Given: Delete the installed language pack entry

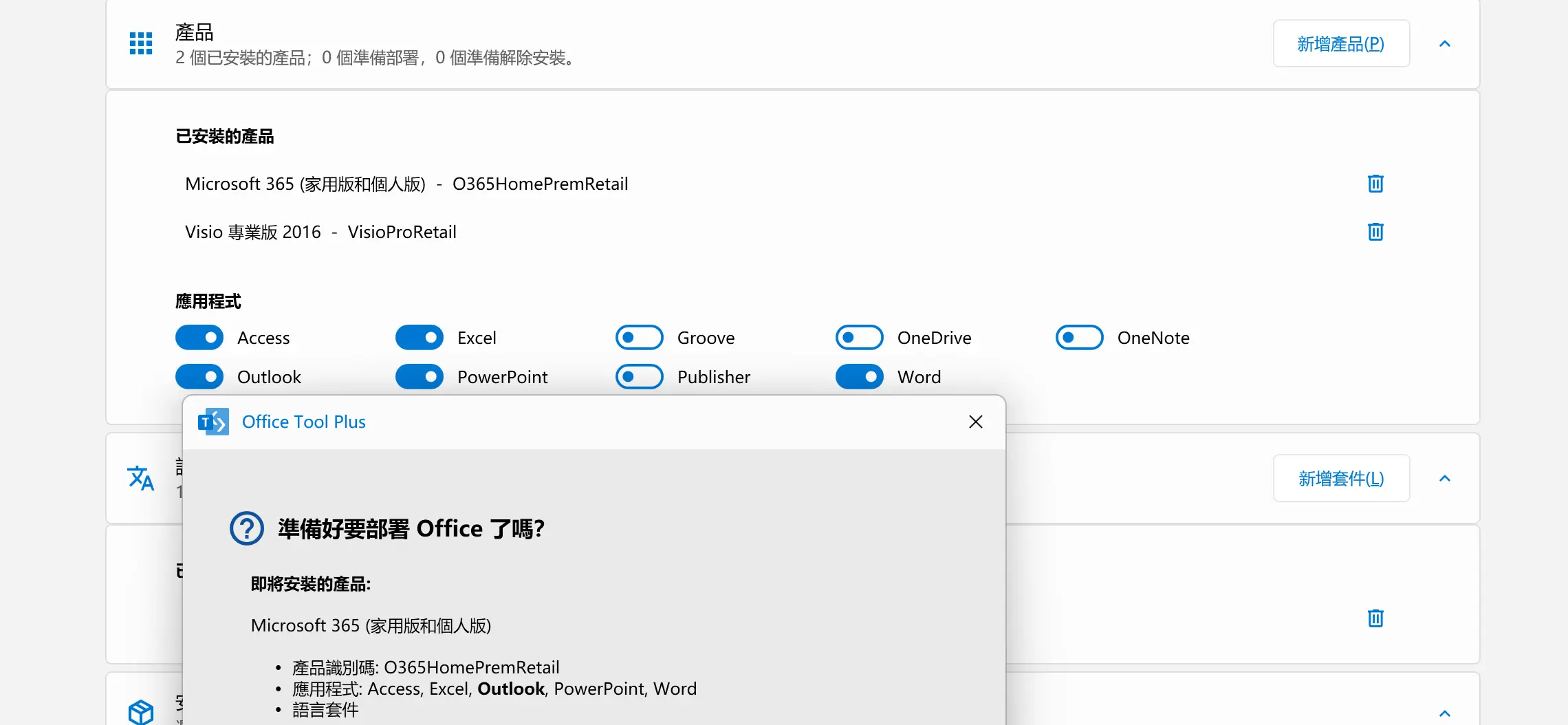Looking at the screenshot, I should pyautogui.click(x=1375, y=618).
